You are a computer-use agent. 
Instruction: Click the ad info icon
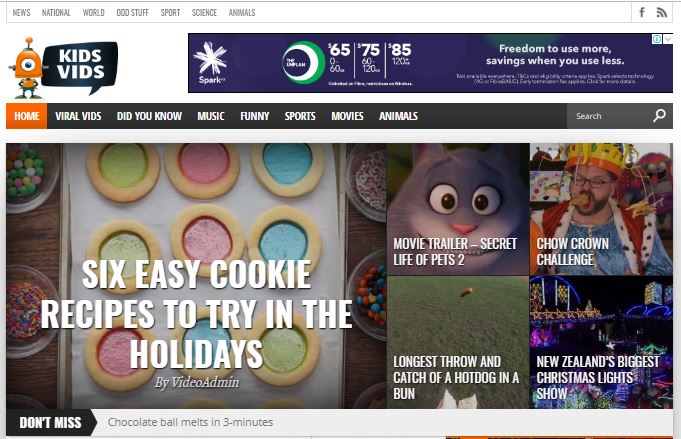click(x=657, y=39)
